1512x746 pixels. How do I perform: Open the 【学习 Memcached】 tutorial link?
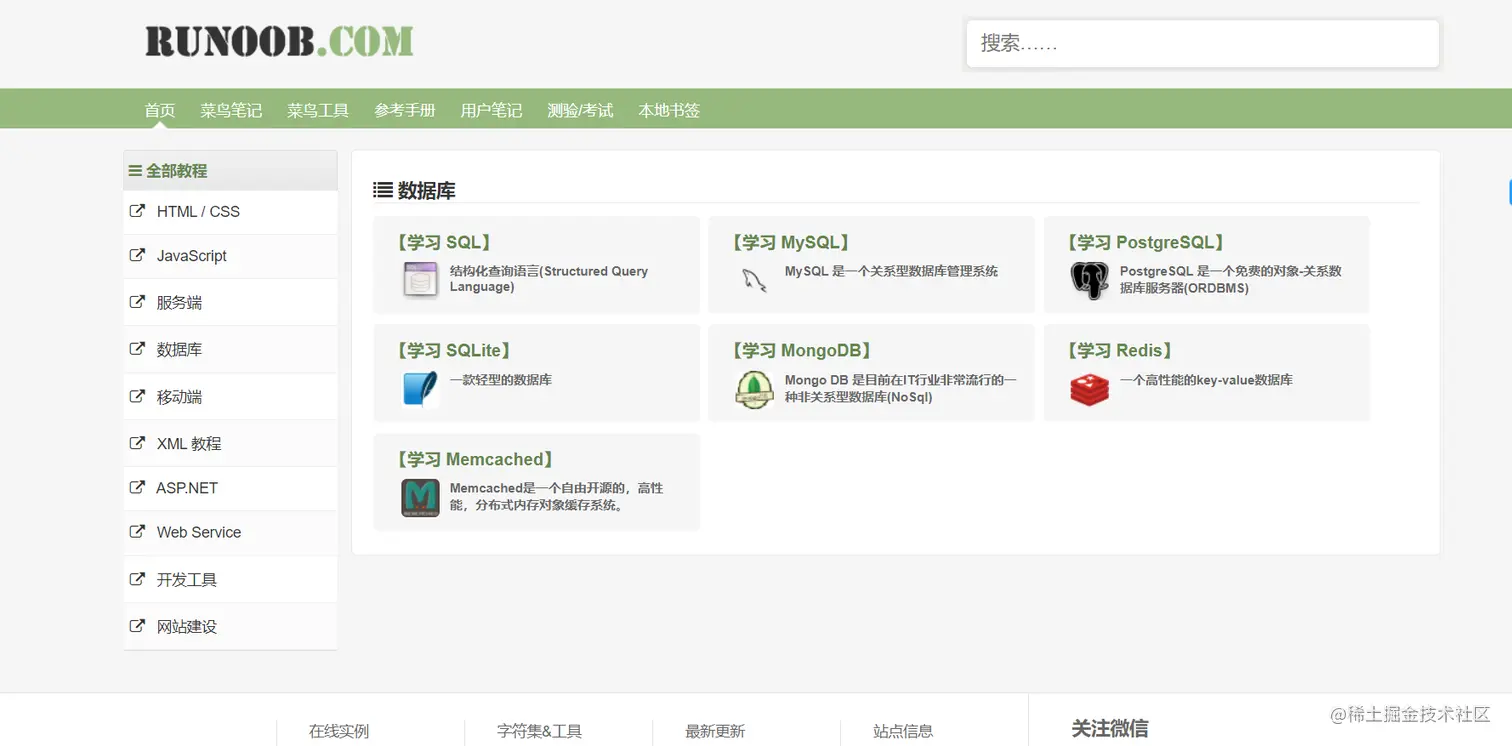[x=474, y=459]
